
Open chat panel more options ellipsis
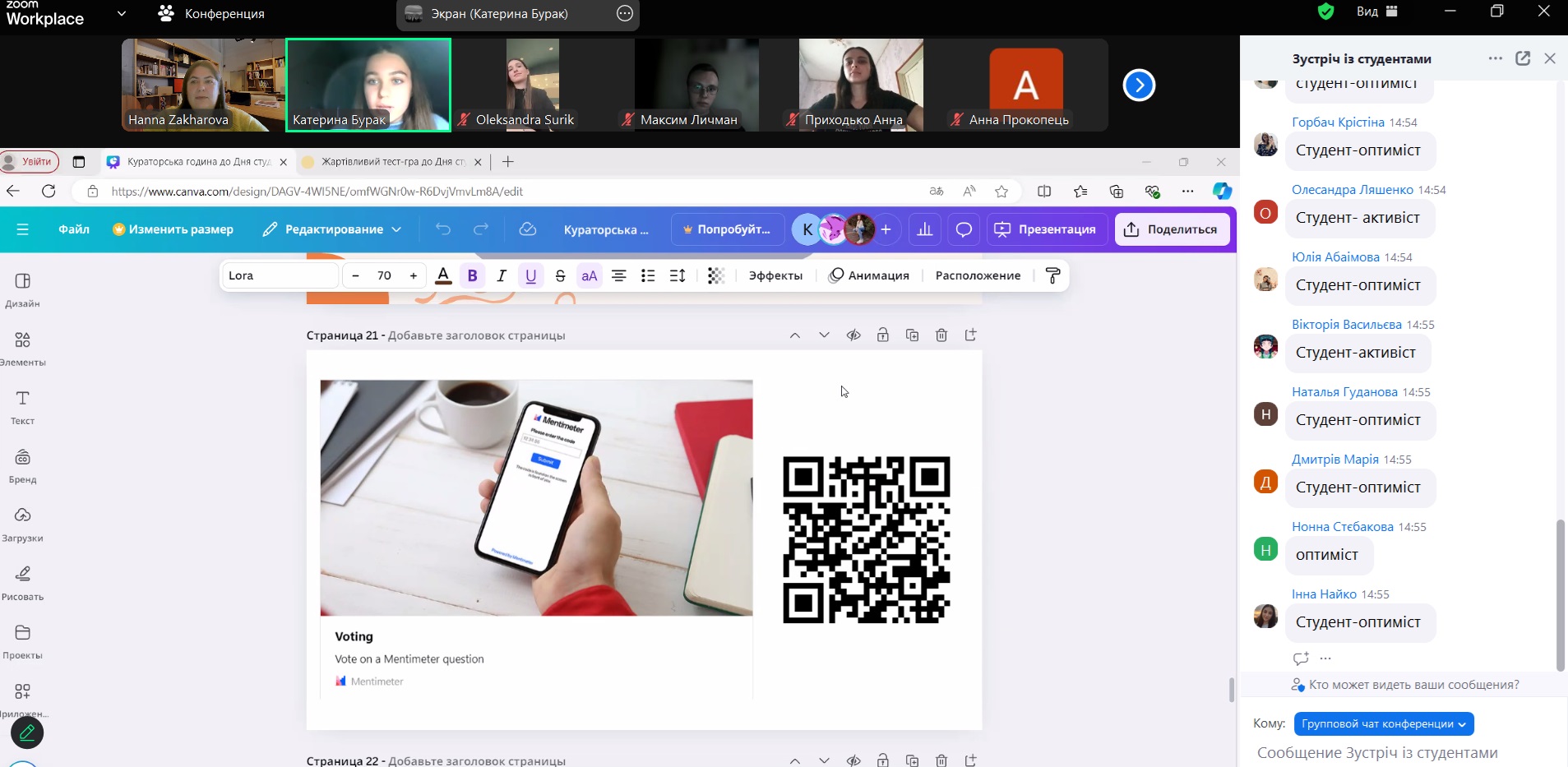(1496, 58)
